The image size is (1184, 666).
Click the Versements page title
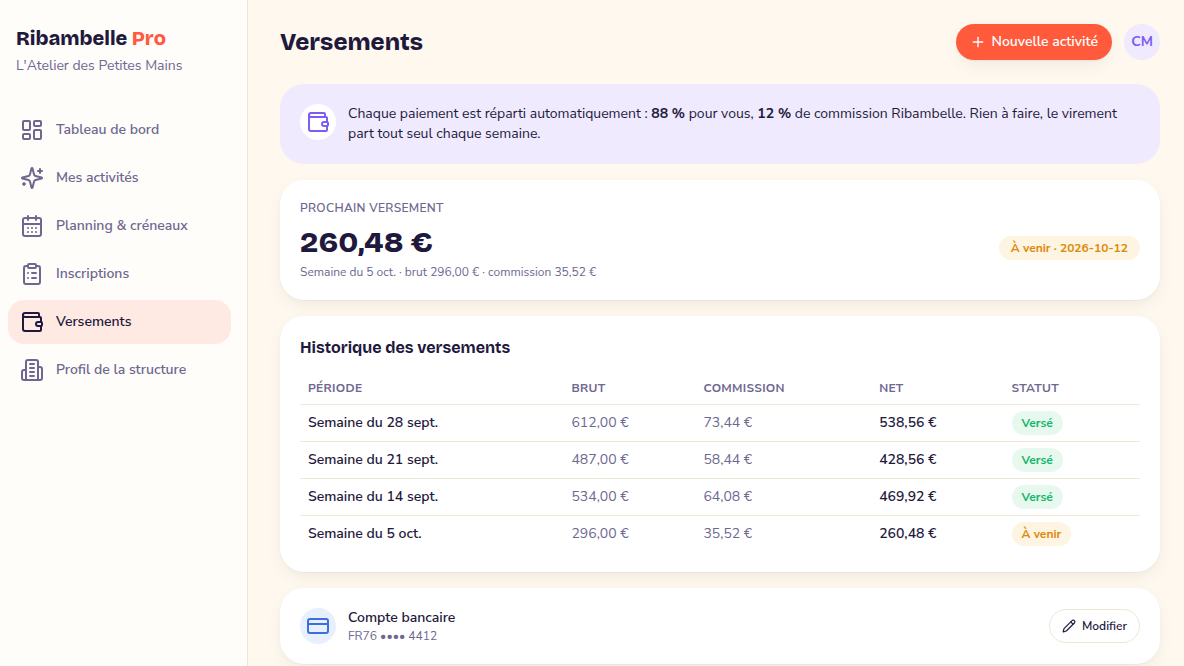351,42
